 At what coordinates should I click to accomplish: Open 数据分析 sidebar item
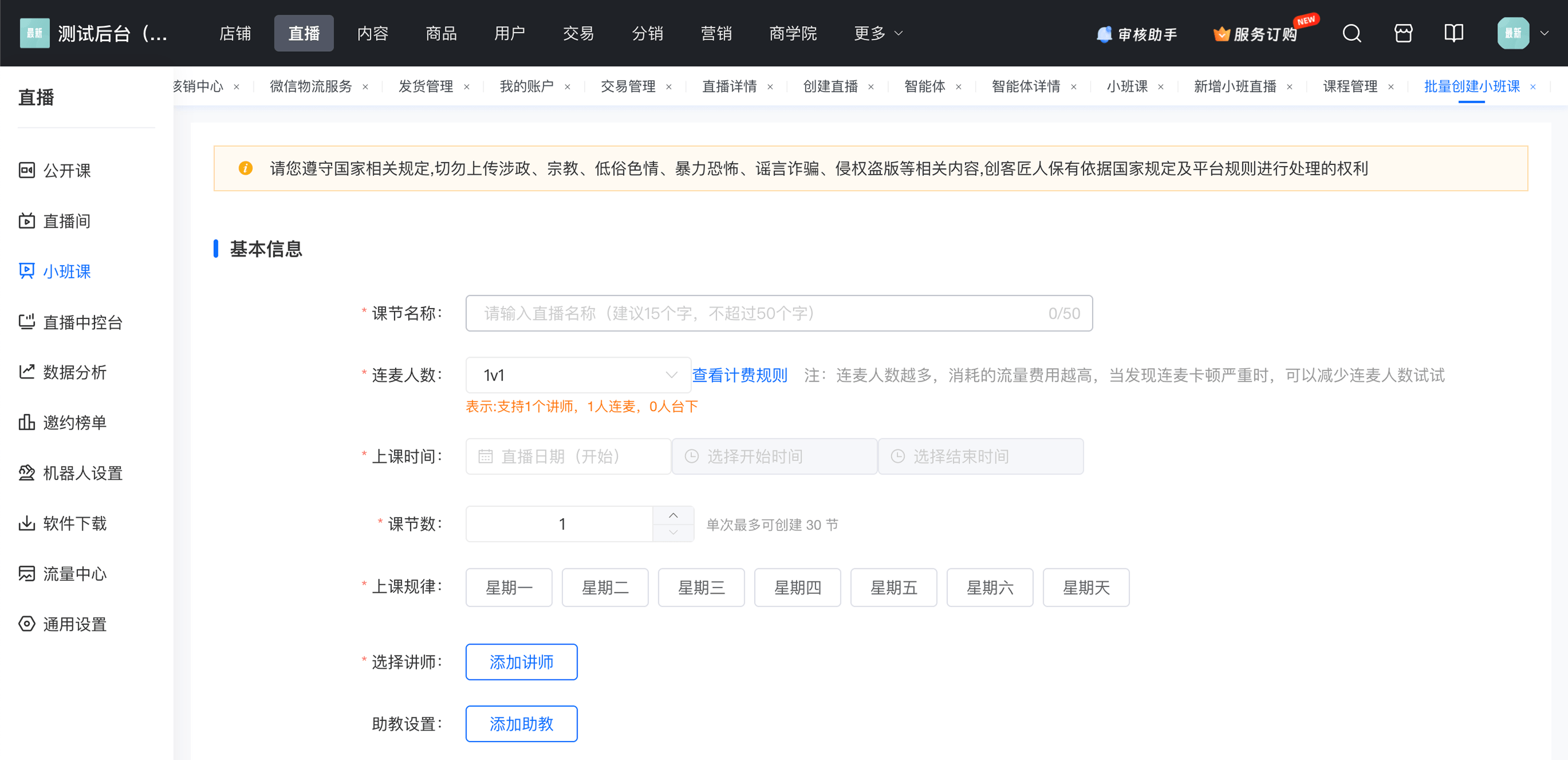[63, 372]
